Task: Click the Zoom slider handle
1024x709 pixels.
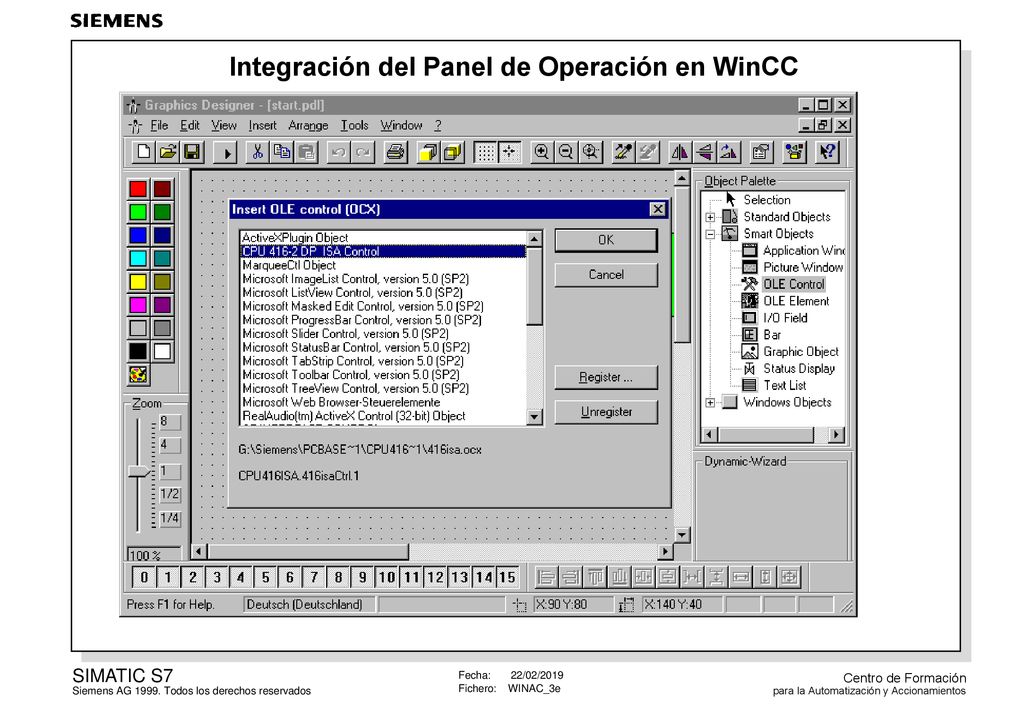Action: pyautogui.click(x=139, y=471)
